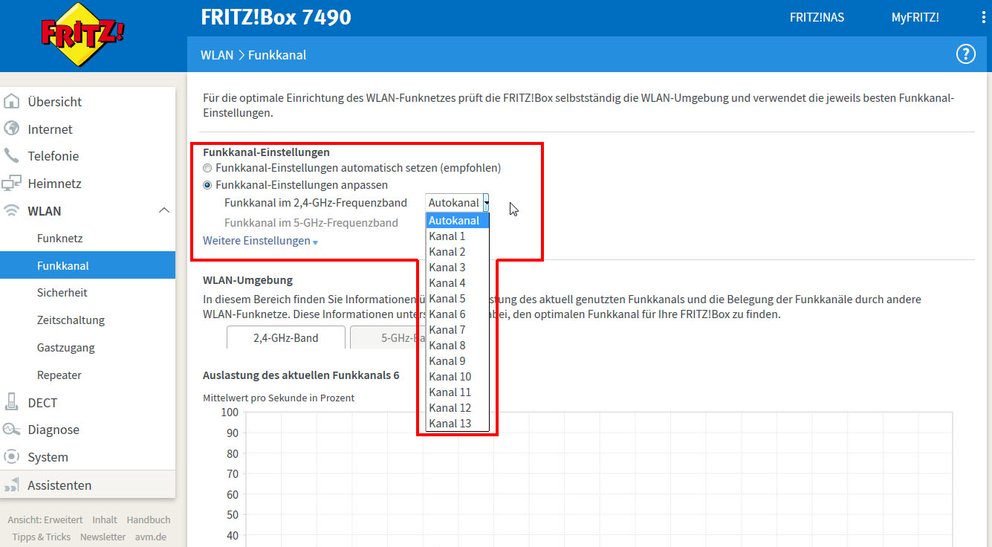Choose Kanal 5 from the list
Viewport: 992px width, 547px height.
(x=457, y=298)
